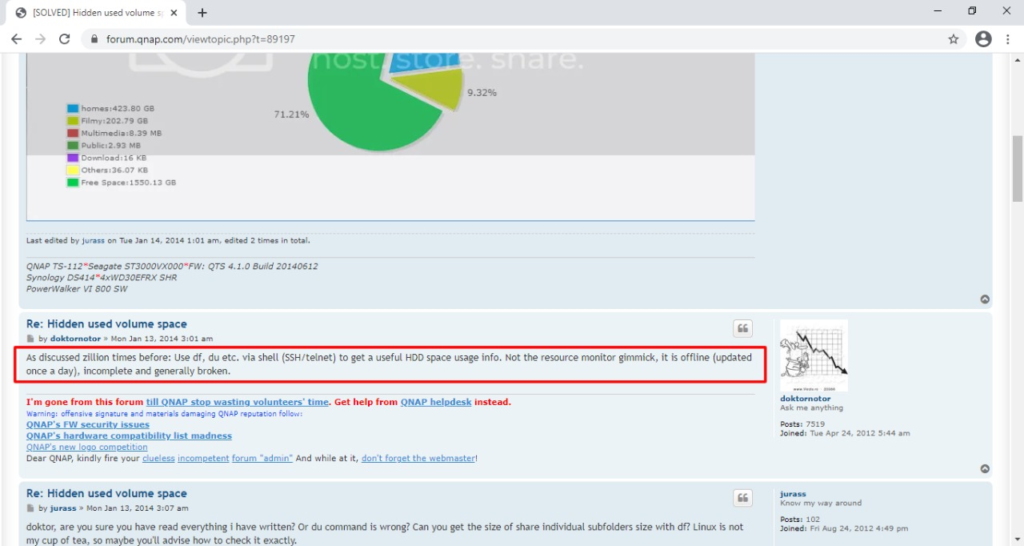The height and width of the screenshot is (546, 1024).
Task: Click 'Ask me anything' rank text
Action: 811,408
